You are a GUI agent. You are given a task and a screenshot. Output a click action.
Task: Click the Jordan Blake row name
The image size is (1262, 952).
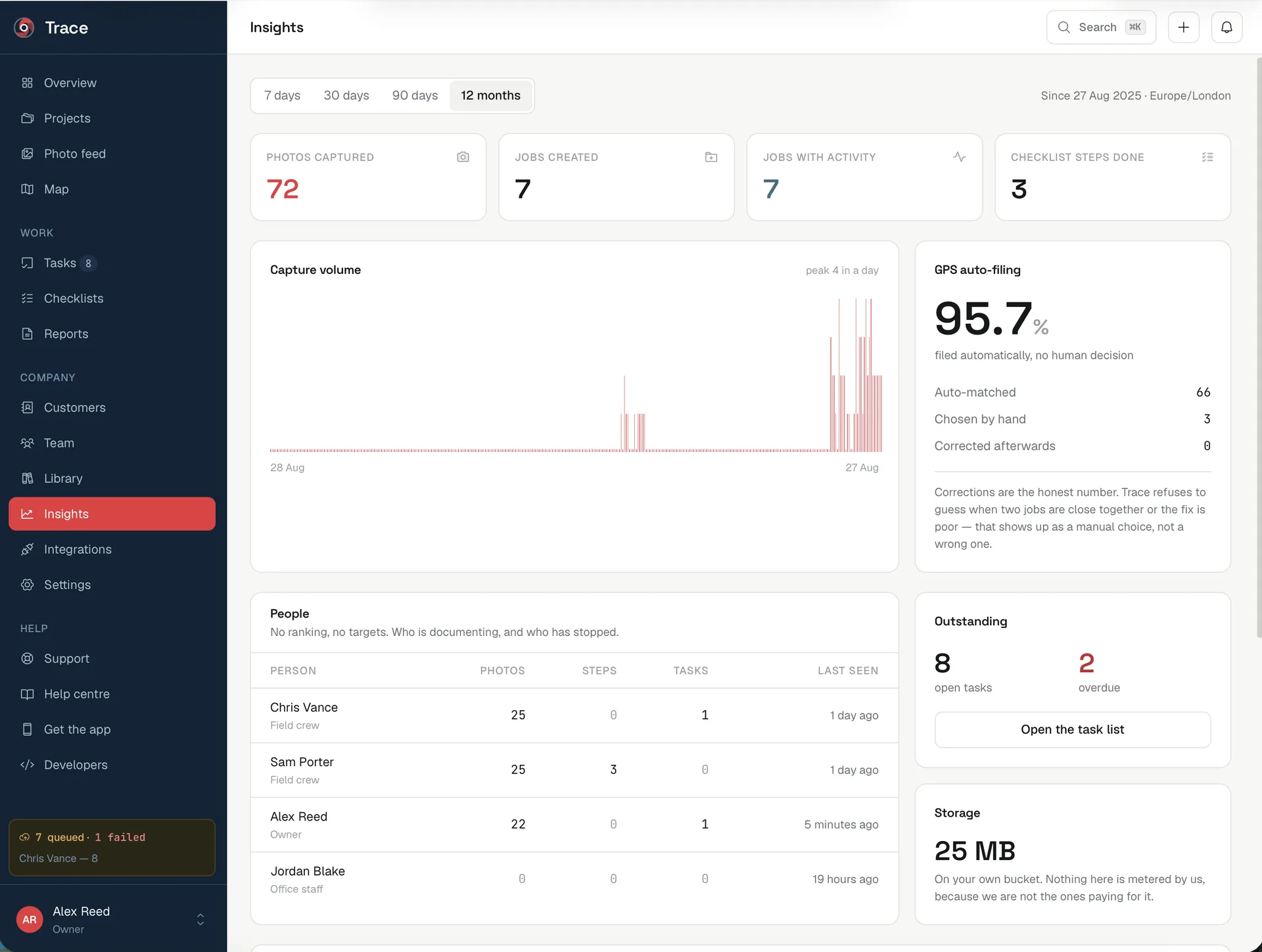[308, 871]
